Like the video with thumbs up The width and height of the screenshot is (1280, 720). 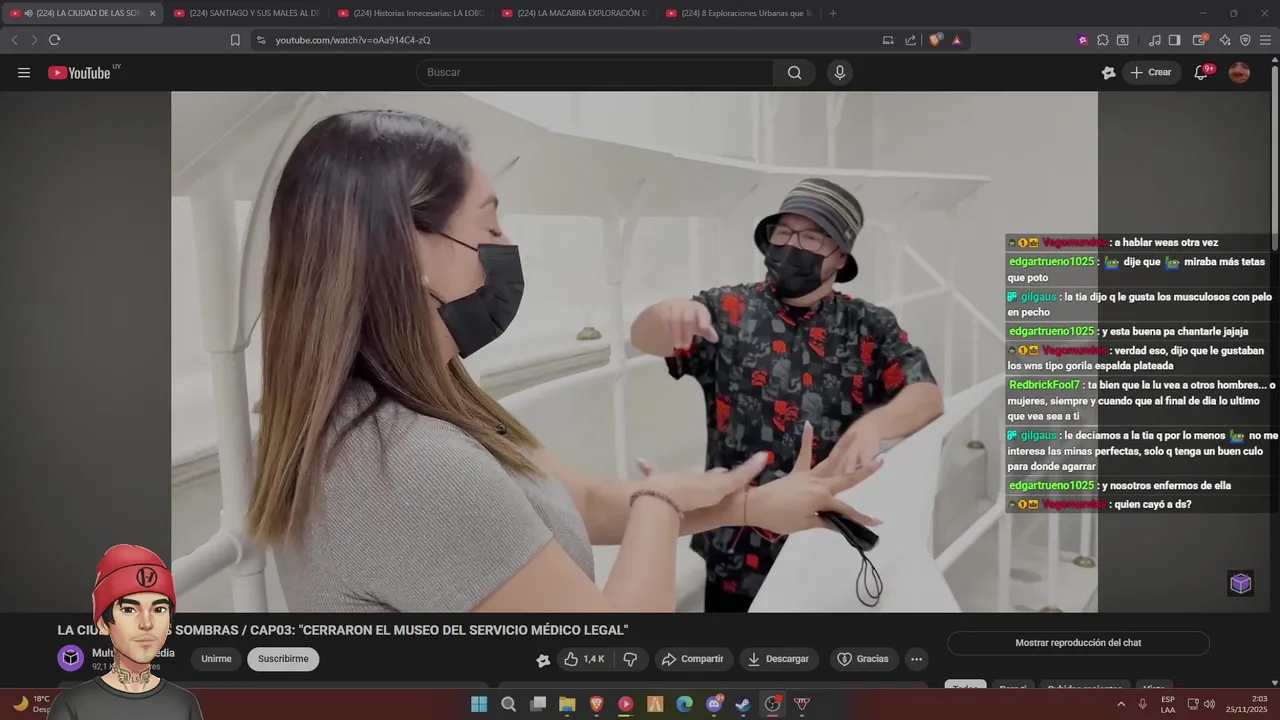[x=583, y=659]
